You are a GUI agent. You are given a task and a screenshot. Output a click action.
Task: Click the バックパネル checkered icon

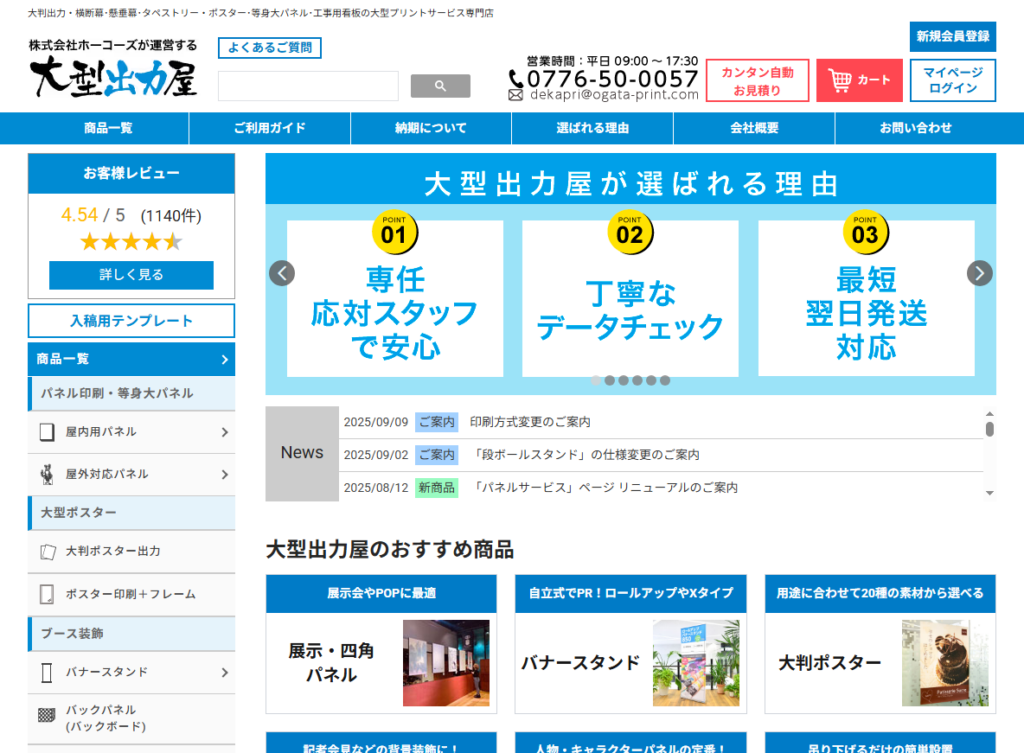tap(46, 716)
